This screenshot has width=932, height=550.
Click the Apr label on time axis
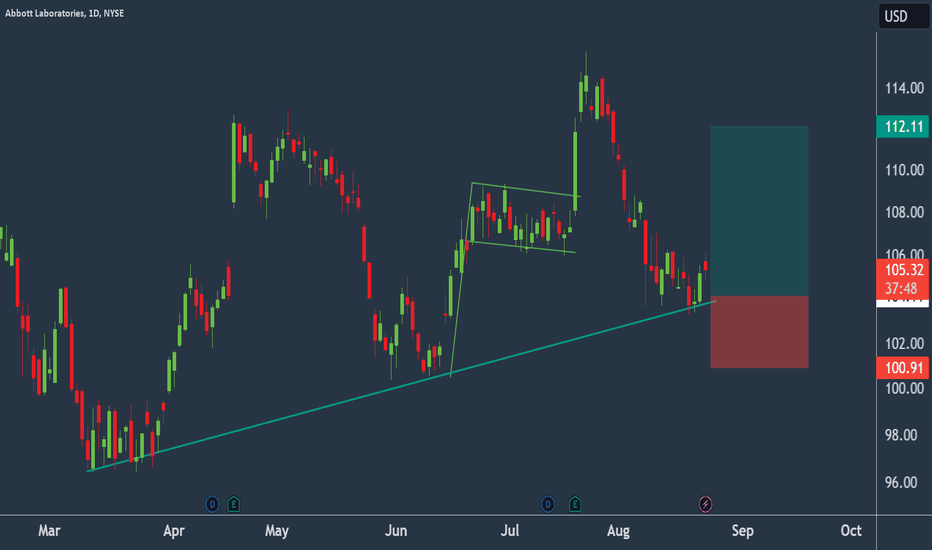174,530
